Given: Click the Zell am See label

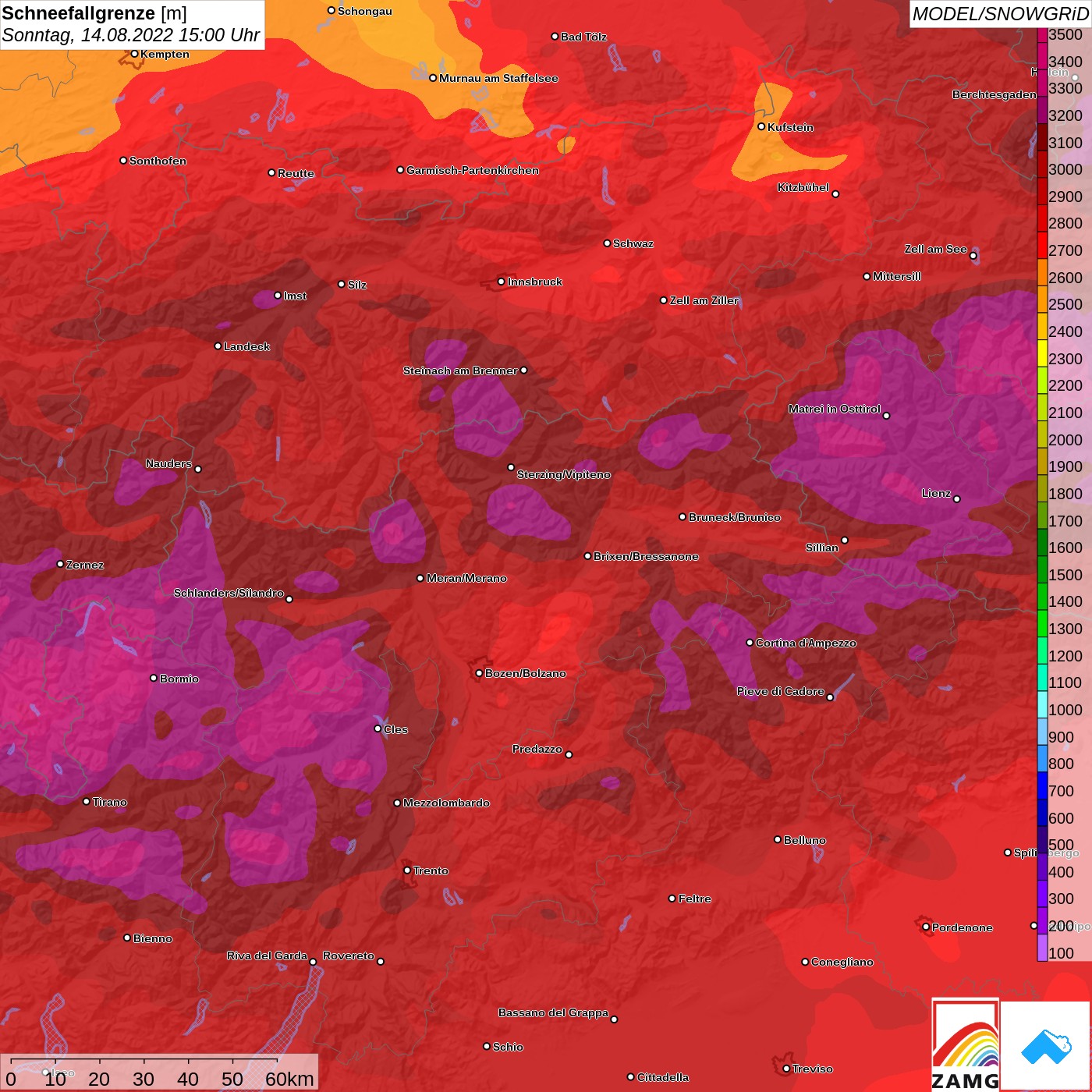Looking at the screenshot, I should [x=935, y=249].
